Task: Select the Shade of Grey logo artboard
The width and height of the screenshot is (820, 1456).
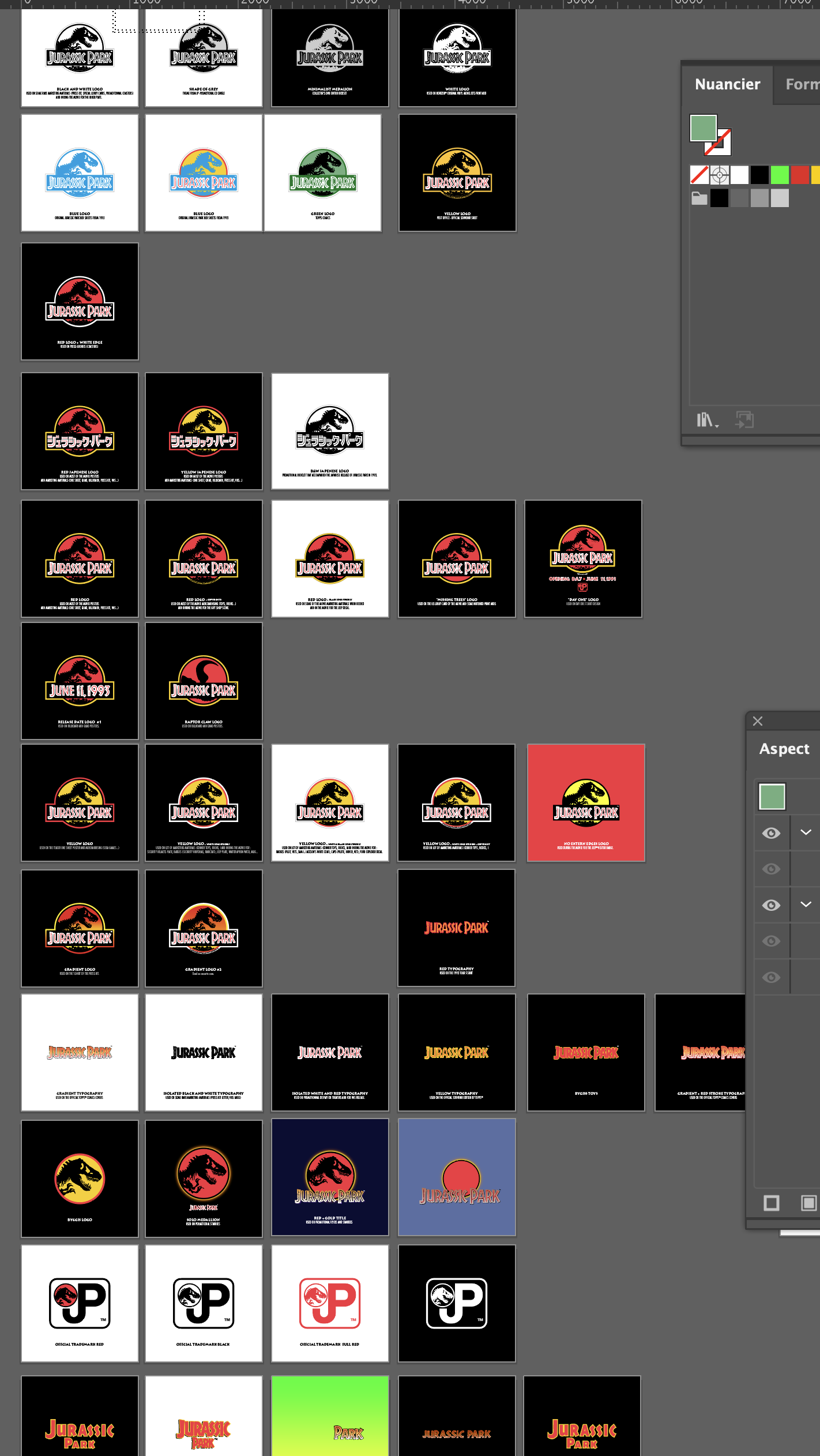Action: (x=204, y=58)
